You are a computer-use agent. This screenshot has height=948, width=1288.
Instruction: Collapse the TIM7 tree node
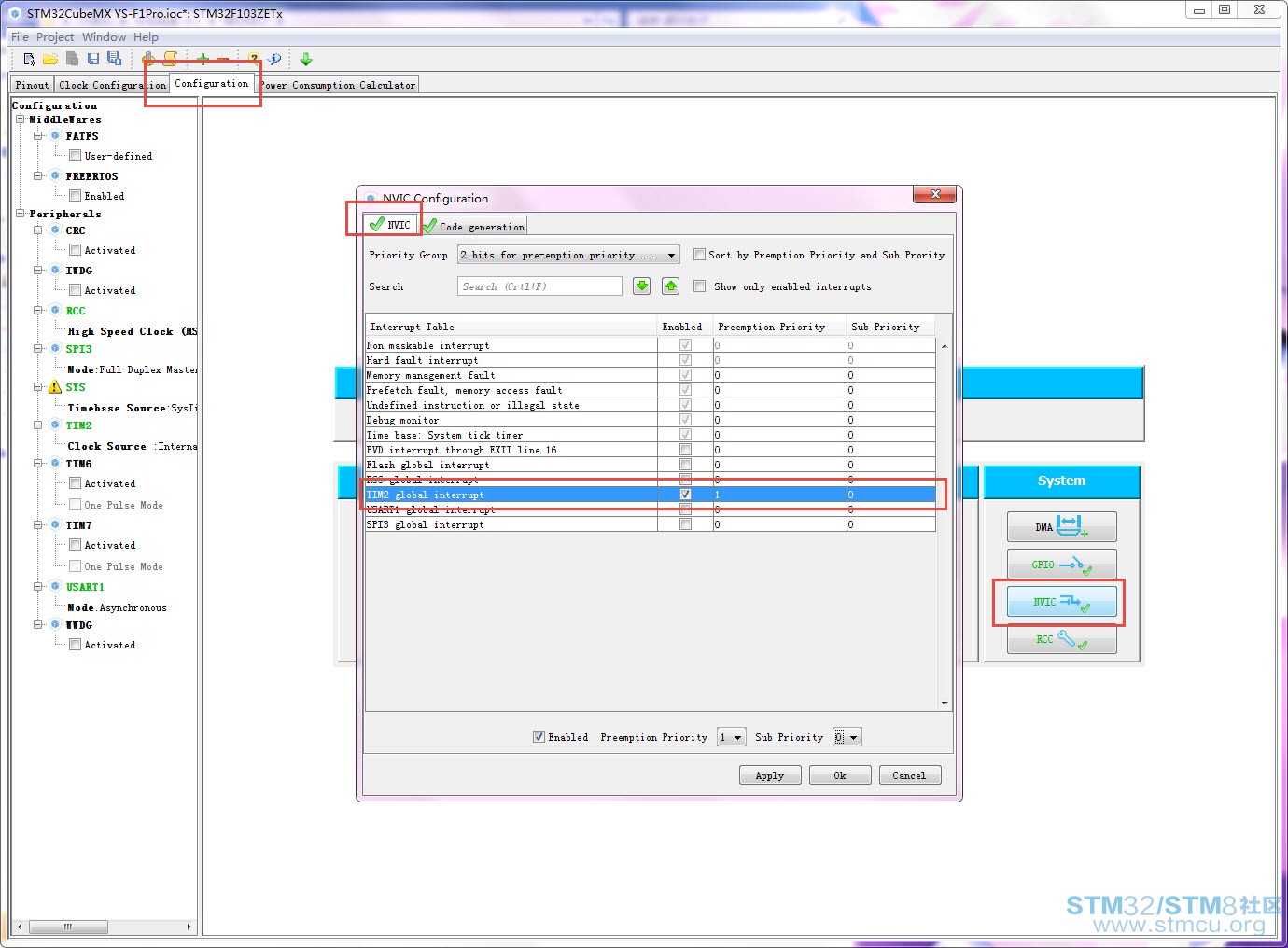tap(37, 525)
